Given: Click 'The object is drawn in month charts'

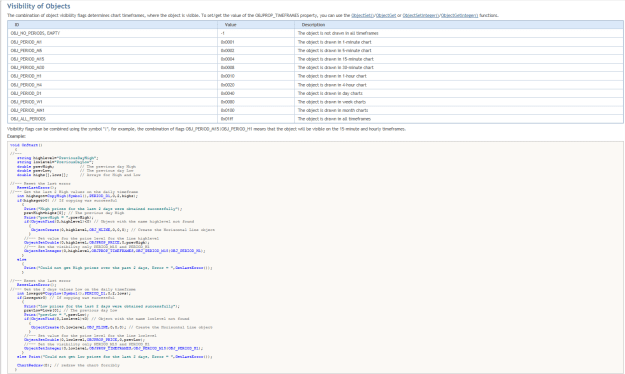Looking at the screenshot, I should coord(333,110).
